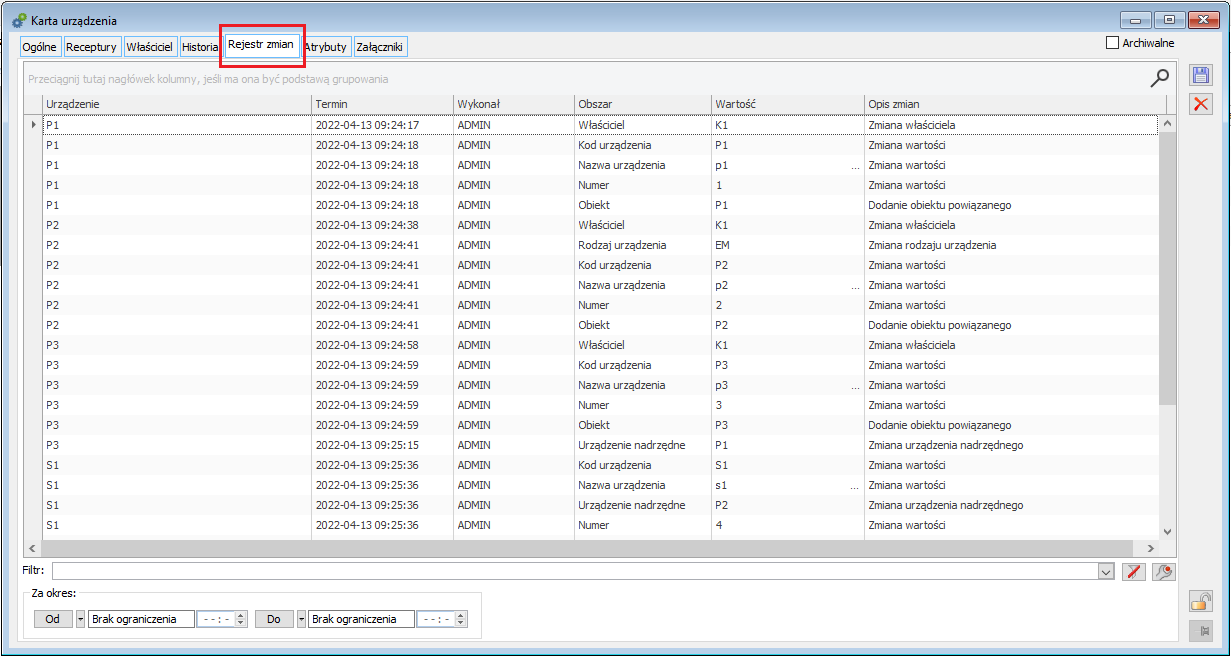Viewport: 1231px width, 656px height.
Task: Select the 'Zmiana rodzaju urządzenia' description cell
Action: (x=1012, y=245)
